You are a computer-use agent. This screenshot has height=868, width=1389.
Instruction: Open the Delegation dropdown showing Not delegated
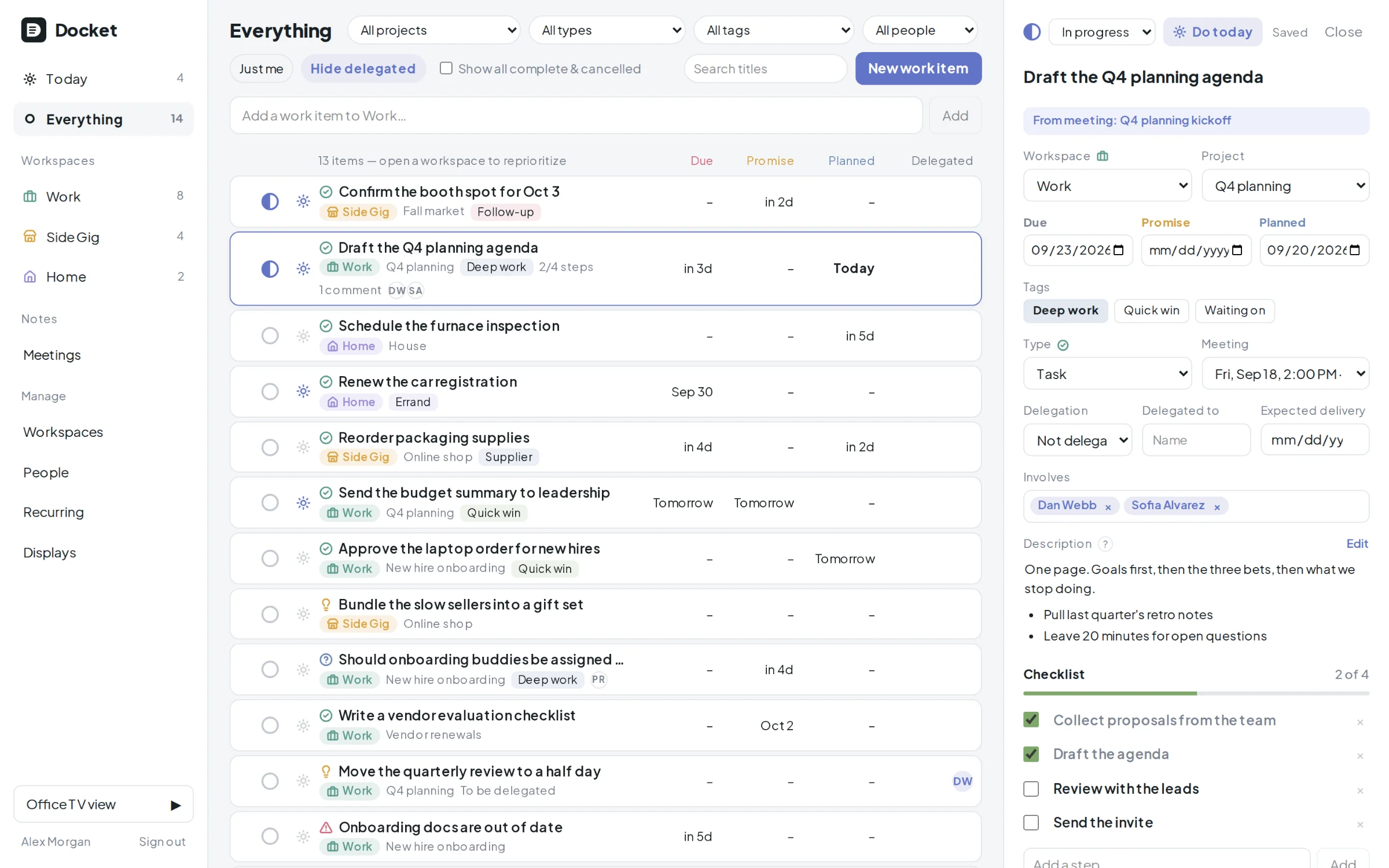1078,440
